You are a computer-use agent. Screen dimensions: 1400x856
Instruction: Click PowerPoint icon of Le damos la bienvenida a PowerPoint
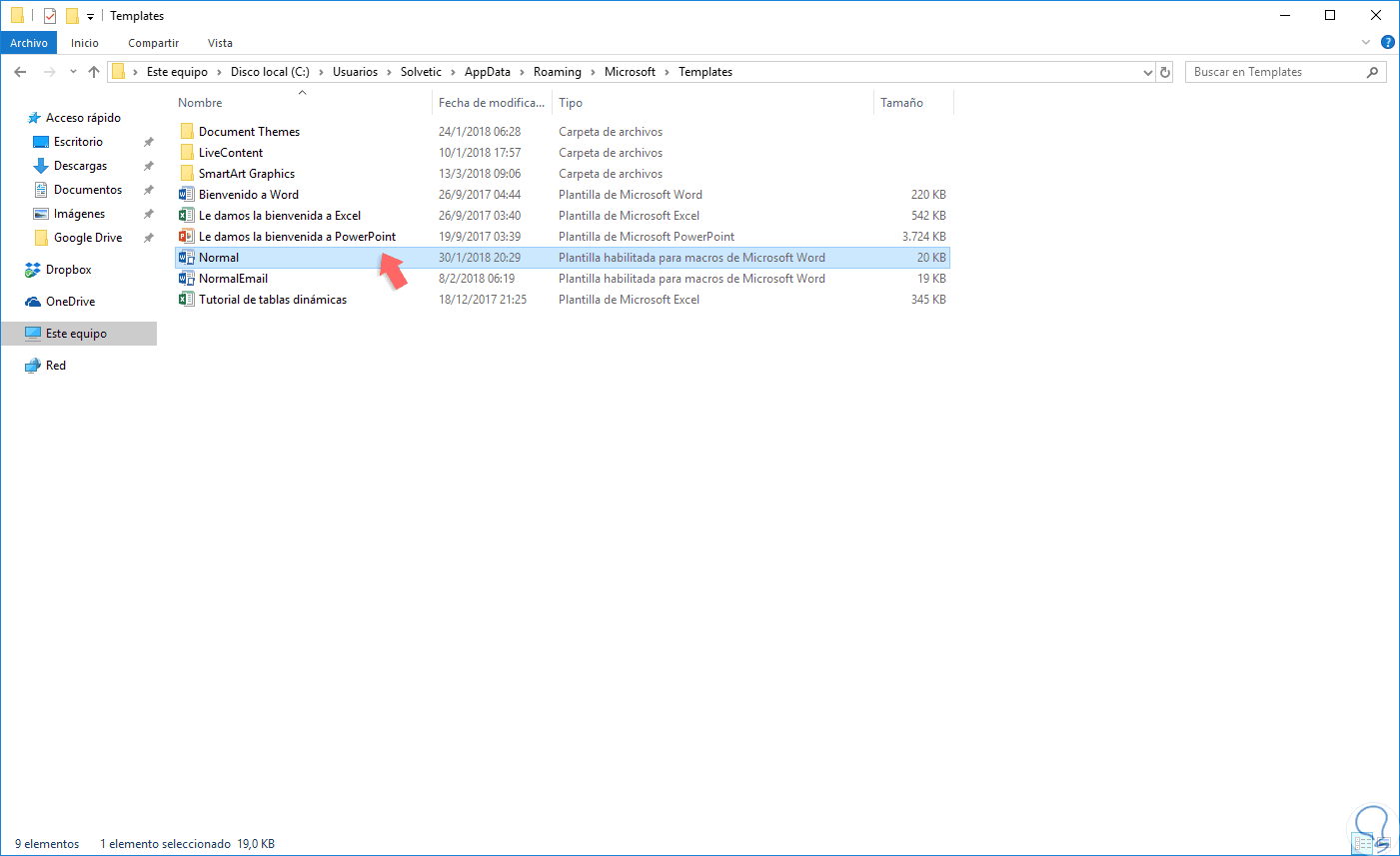click(x=186, y=237)
